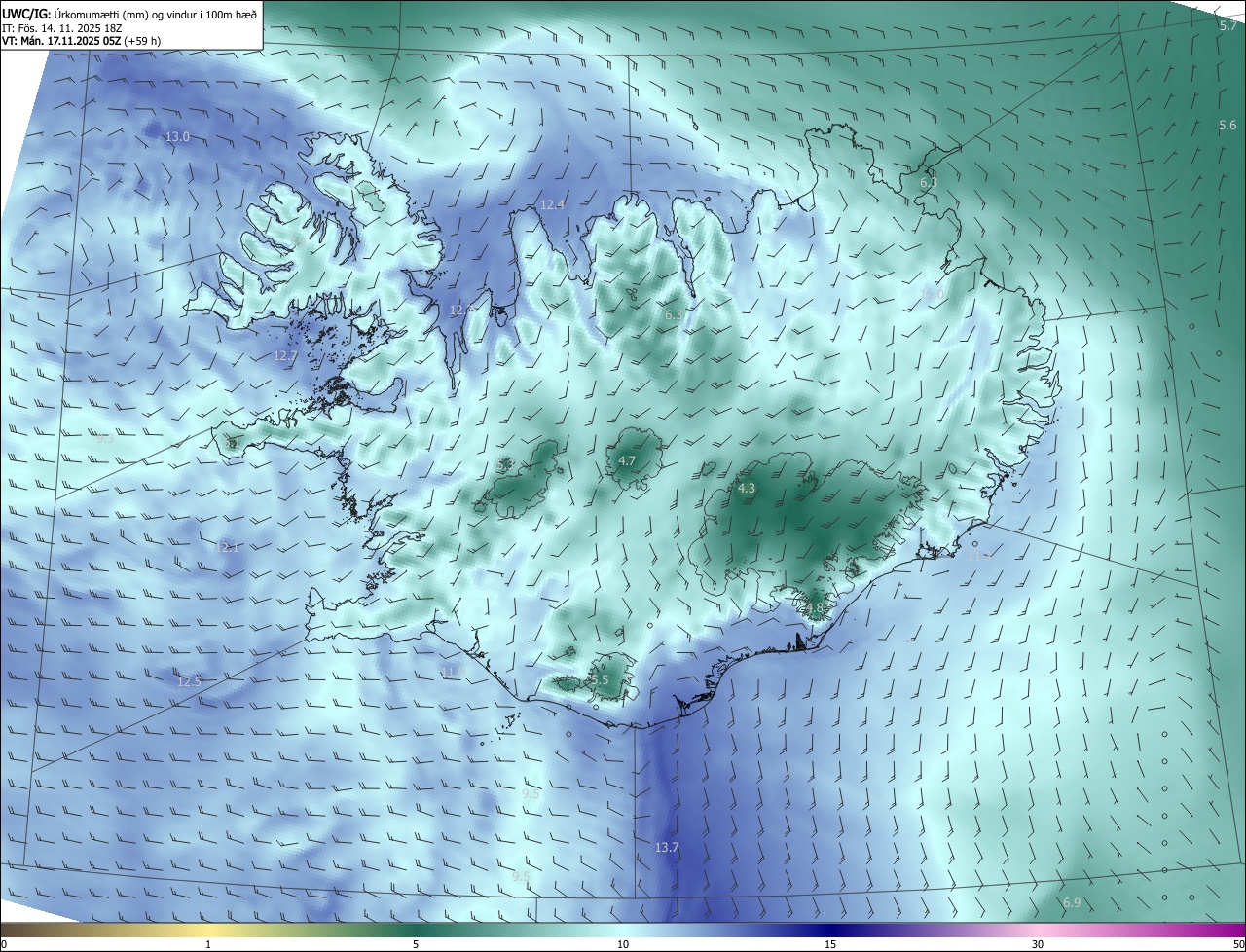Click the 5.7 value label on the map
The image size is (1246, 952).
1228,26
